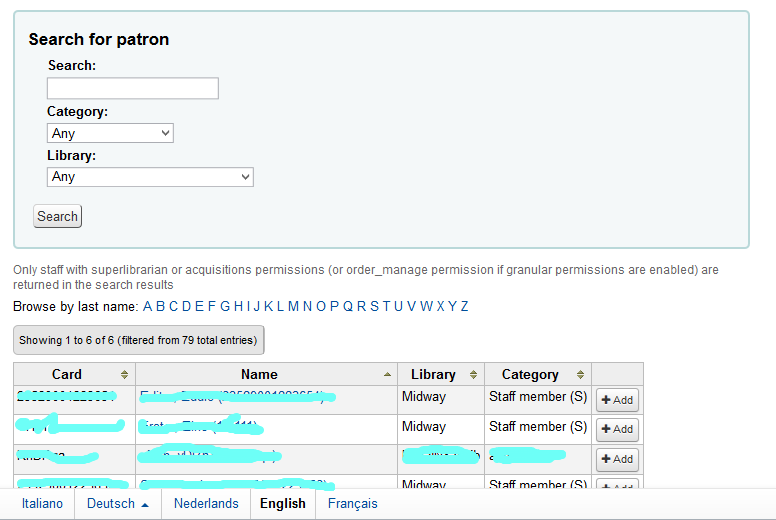Sort by Category column arrow icon
This screenshot has width=776, height=520.
(x=581, y=375)
